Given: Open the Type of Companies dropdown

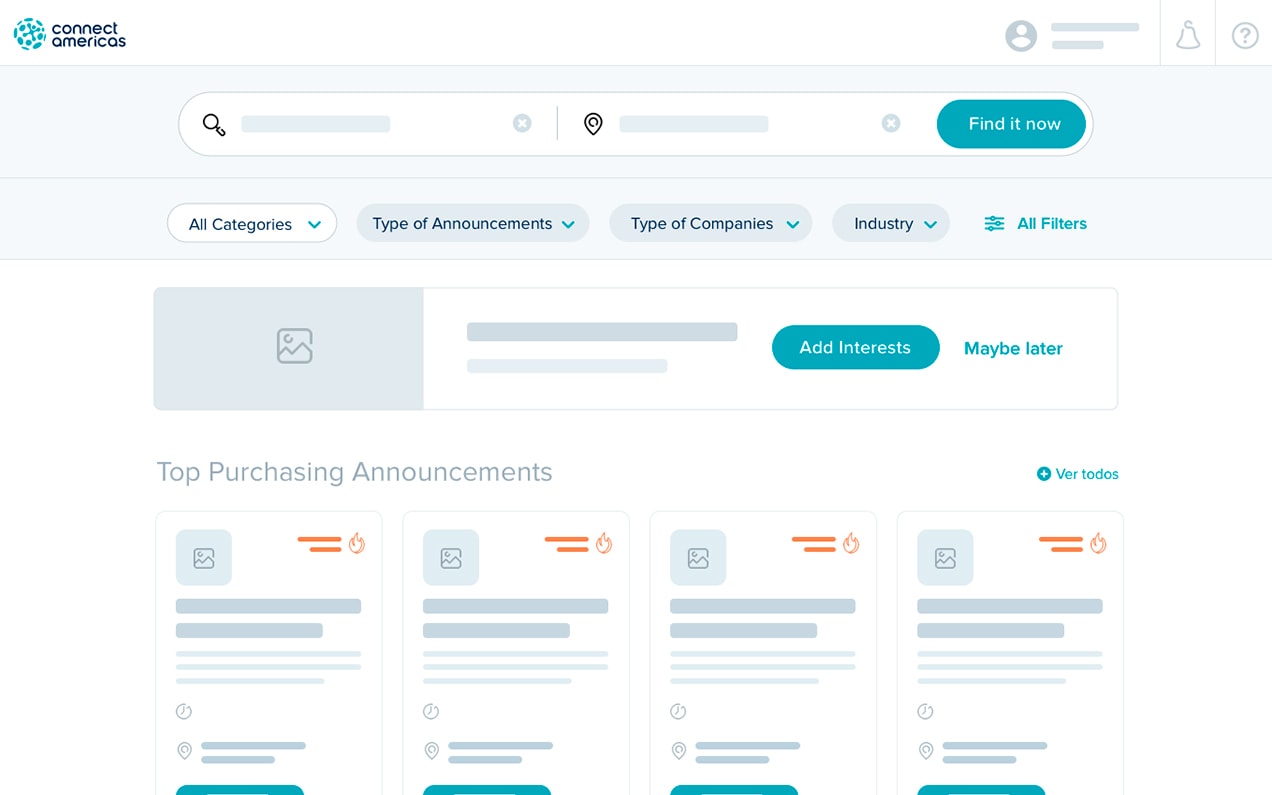Looking at the screenshot, I should click(710, 224).
